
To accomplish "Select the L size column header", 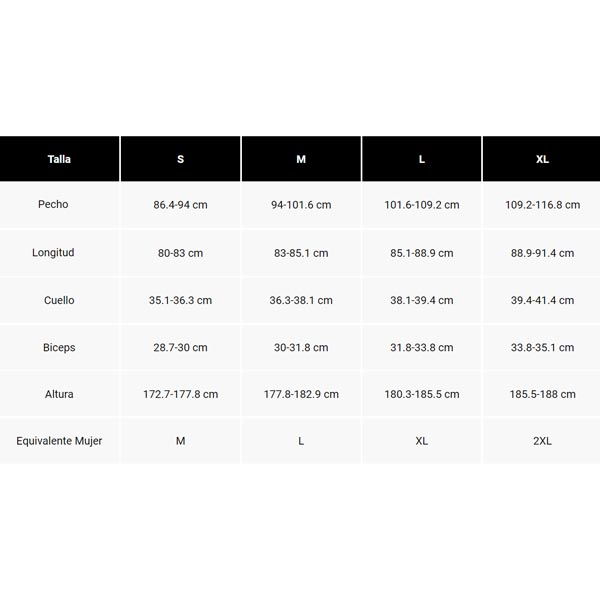I will [422, 159].
